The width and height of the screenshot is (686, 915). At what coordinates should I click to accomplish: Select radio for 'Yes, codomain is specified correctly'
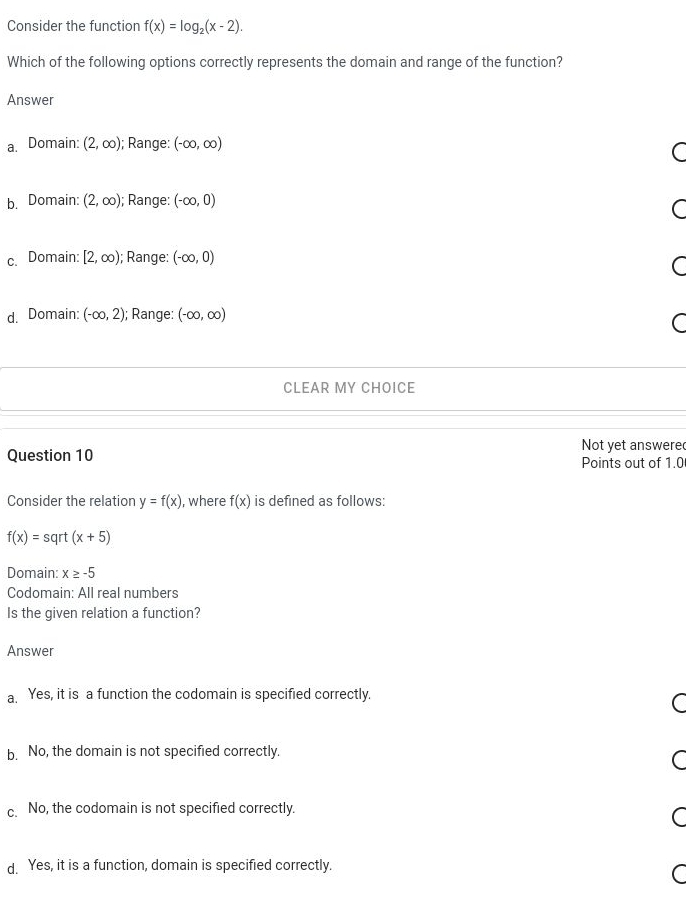click(679, 703)
